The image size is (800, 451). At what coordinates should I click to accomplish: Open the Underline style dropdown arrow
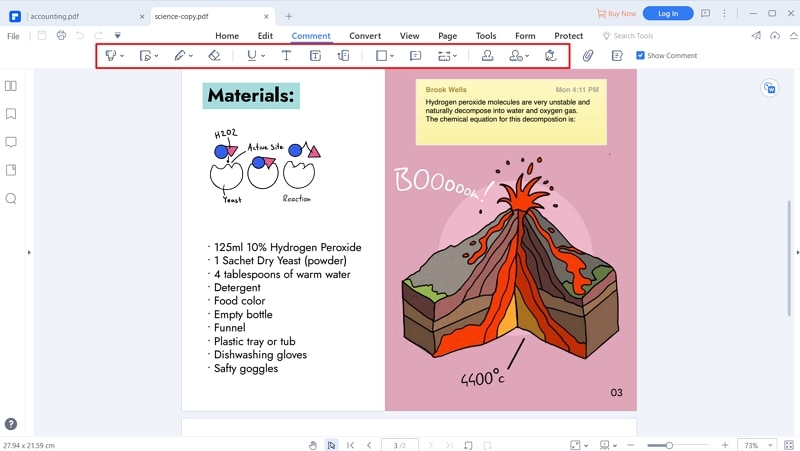coord(263,56)
